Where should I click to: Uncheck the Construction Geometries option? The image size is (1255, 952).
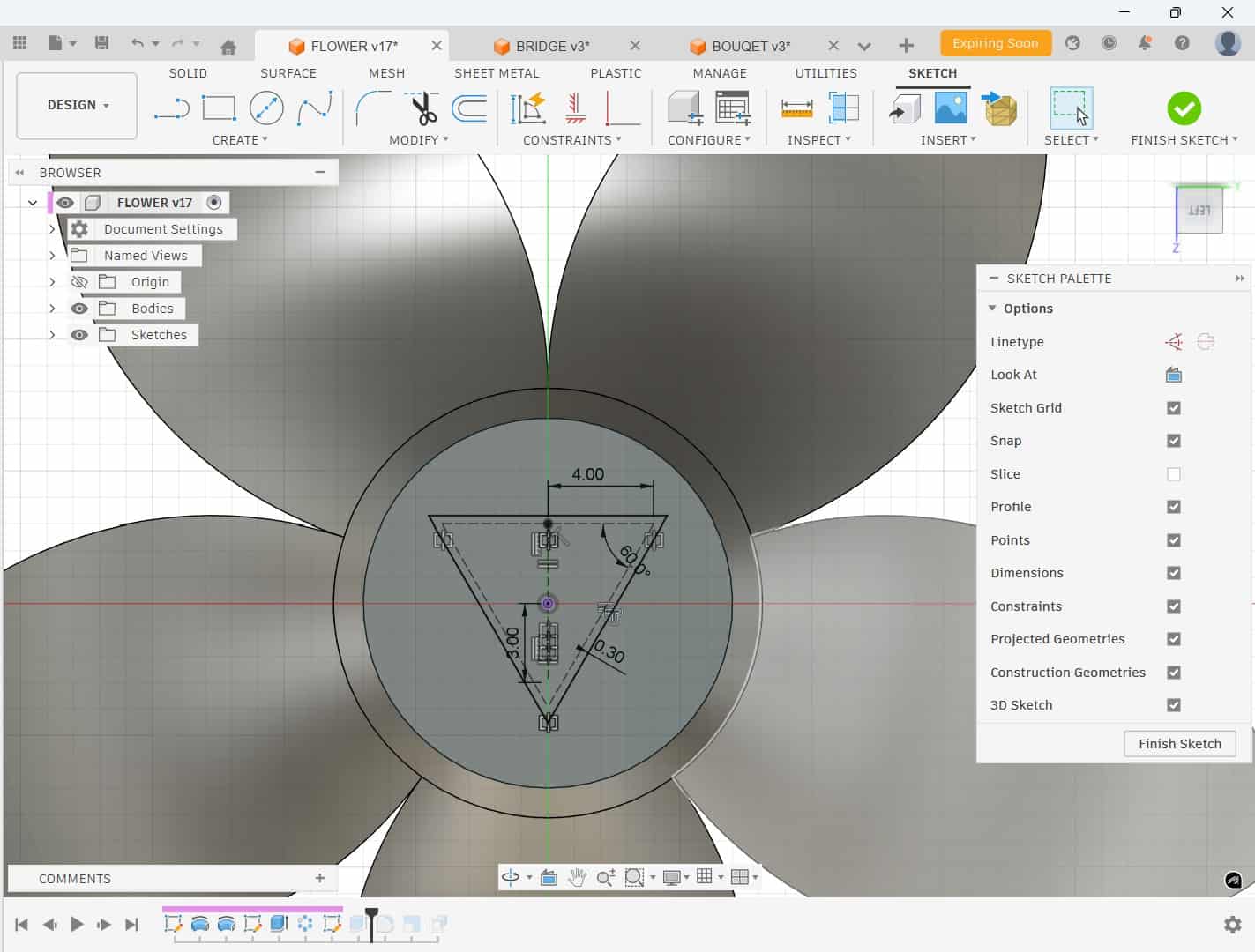coord(1173,673)
